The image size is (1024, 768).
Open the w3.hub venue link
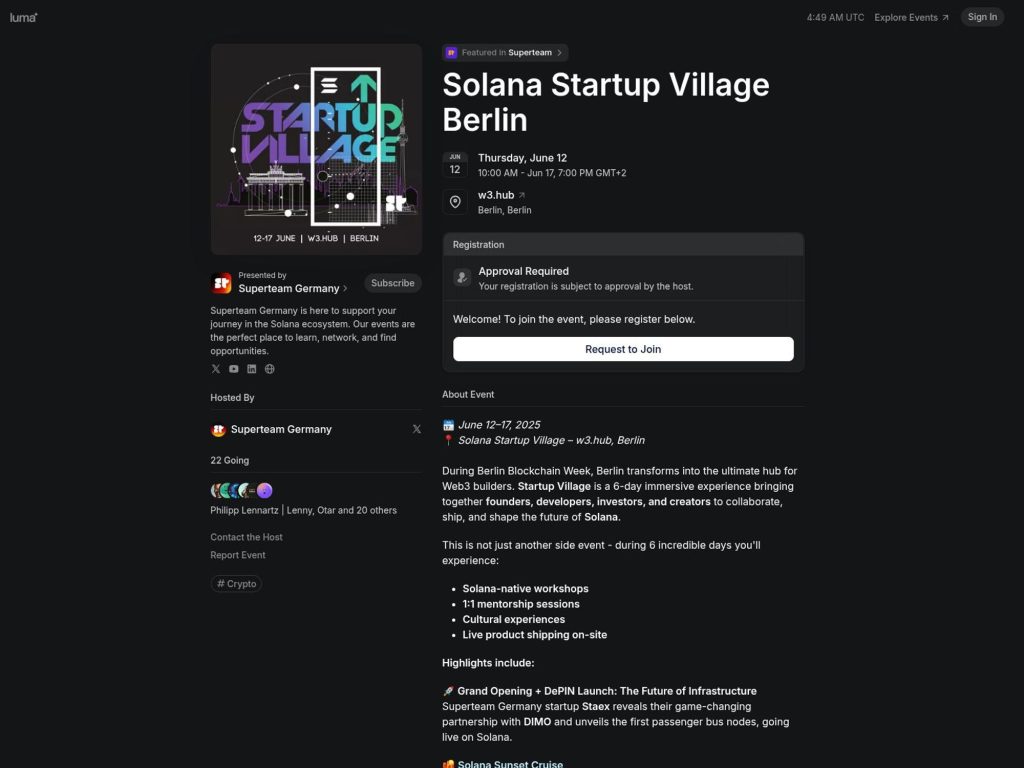pyautogui.click(x=496, y=194)
